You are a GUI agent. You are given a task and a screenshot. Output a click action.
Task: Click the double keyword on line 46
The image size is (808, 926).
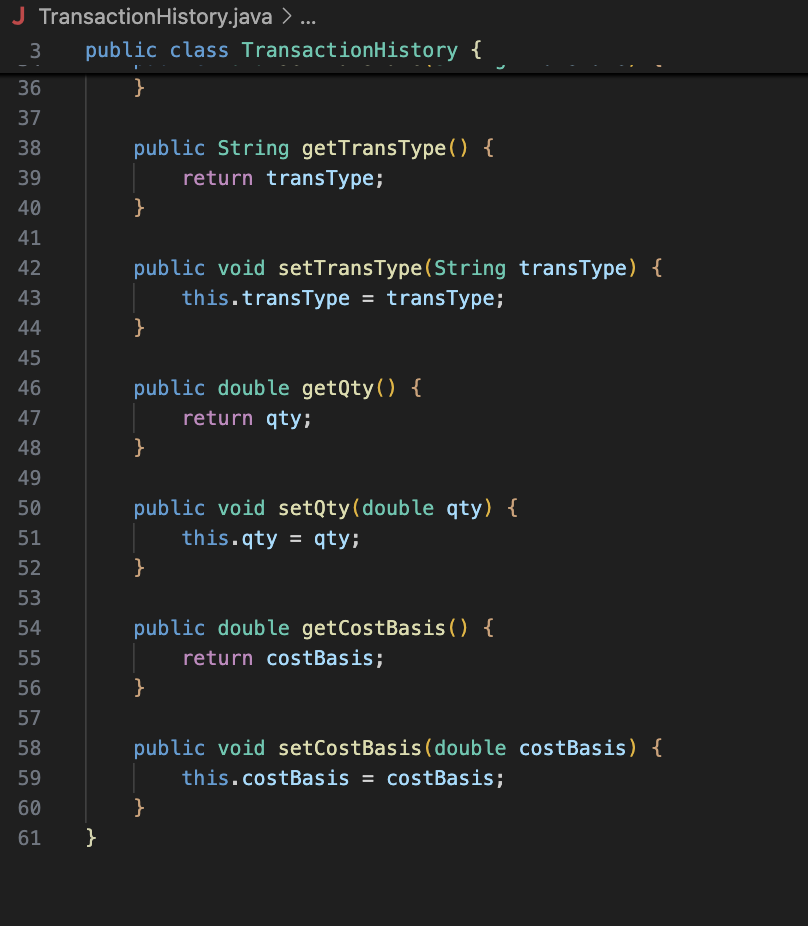pos(253,388)
